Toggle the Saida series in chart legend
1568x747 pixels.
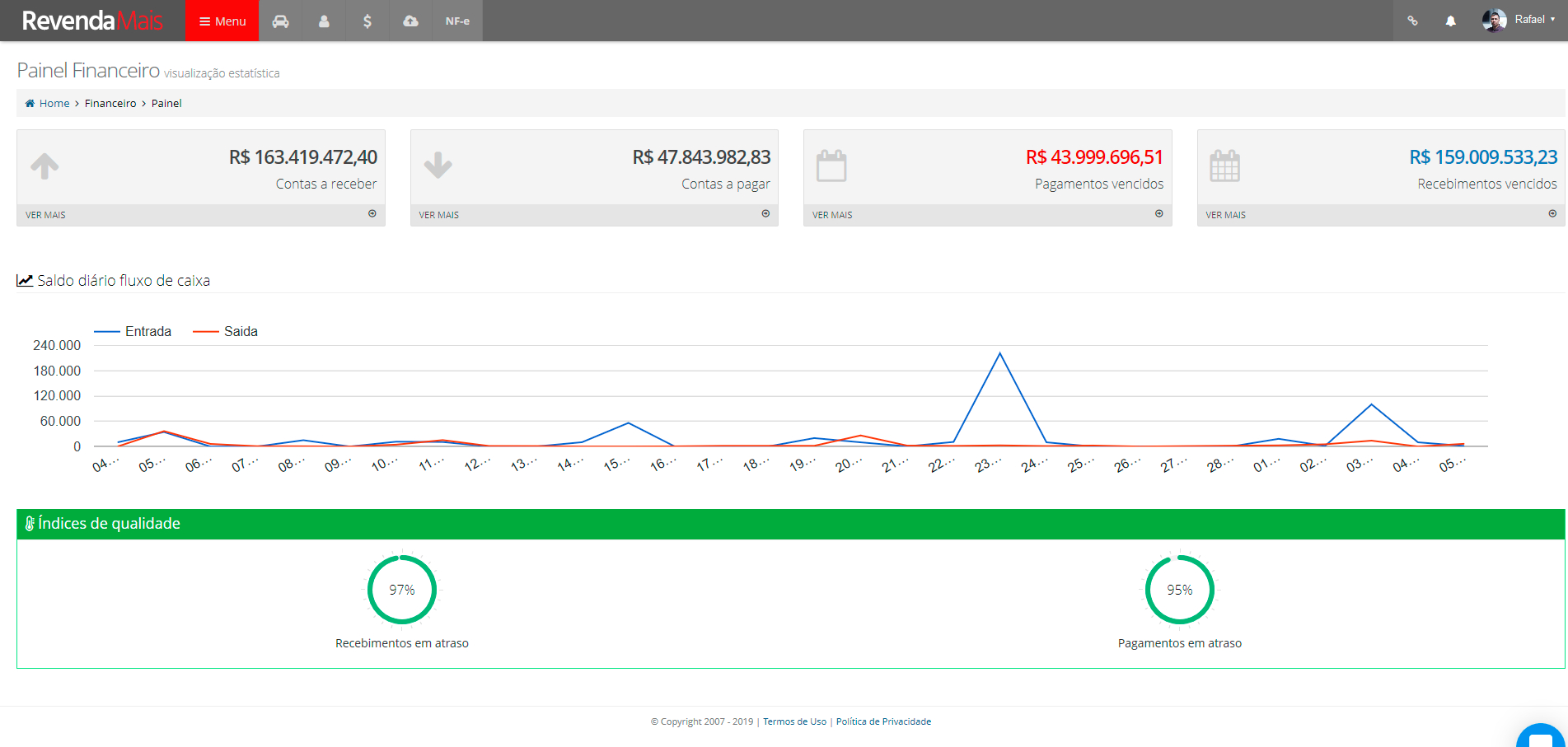click(226, 331)
